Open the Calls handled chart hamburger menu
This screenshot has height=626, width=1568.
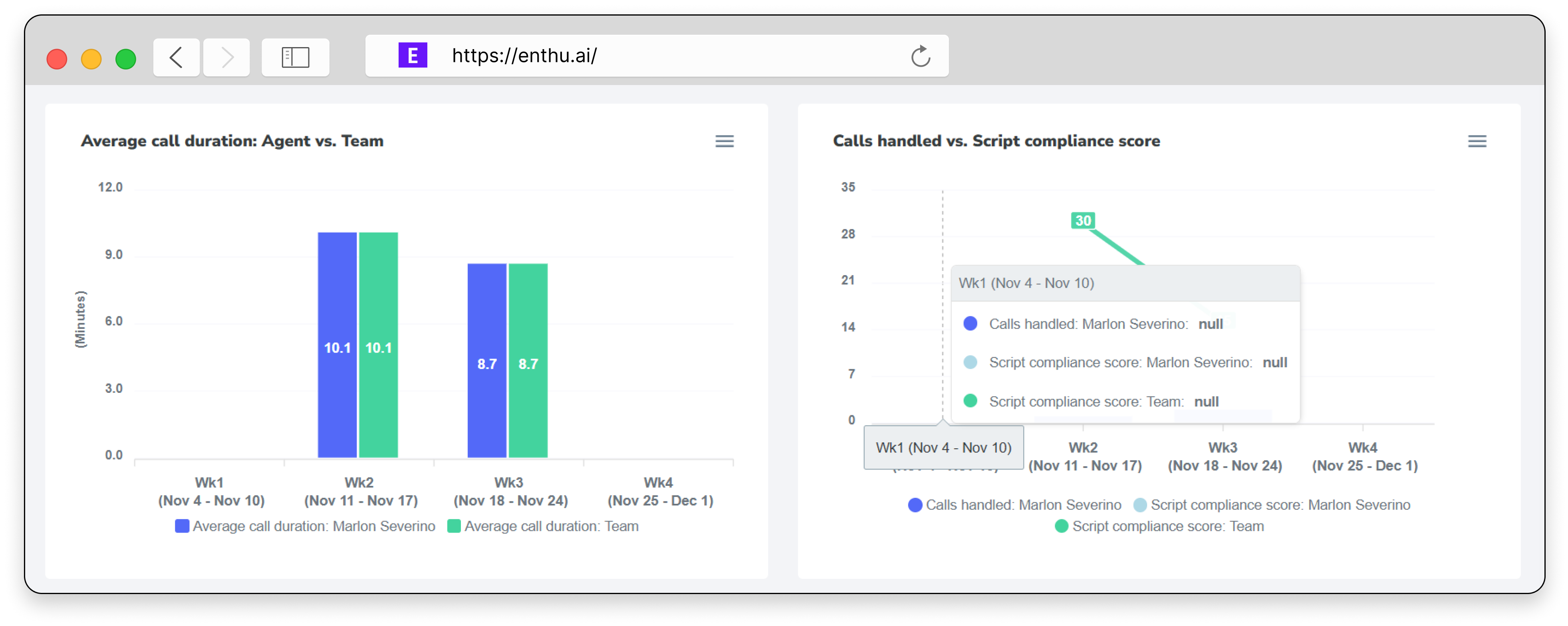(1477, 141)
